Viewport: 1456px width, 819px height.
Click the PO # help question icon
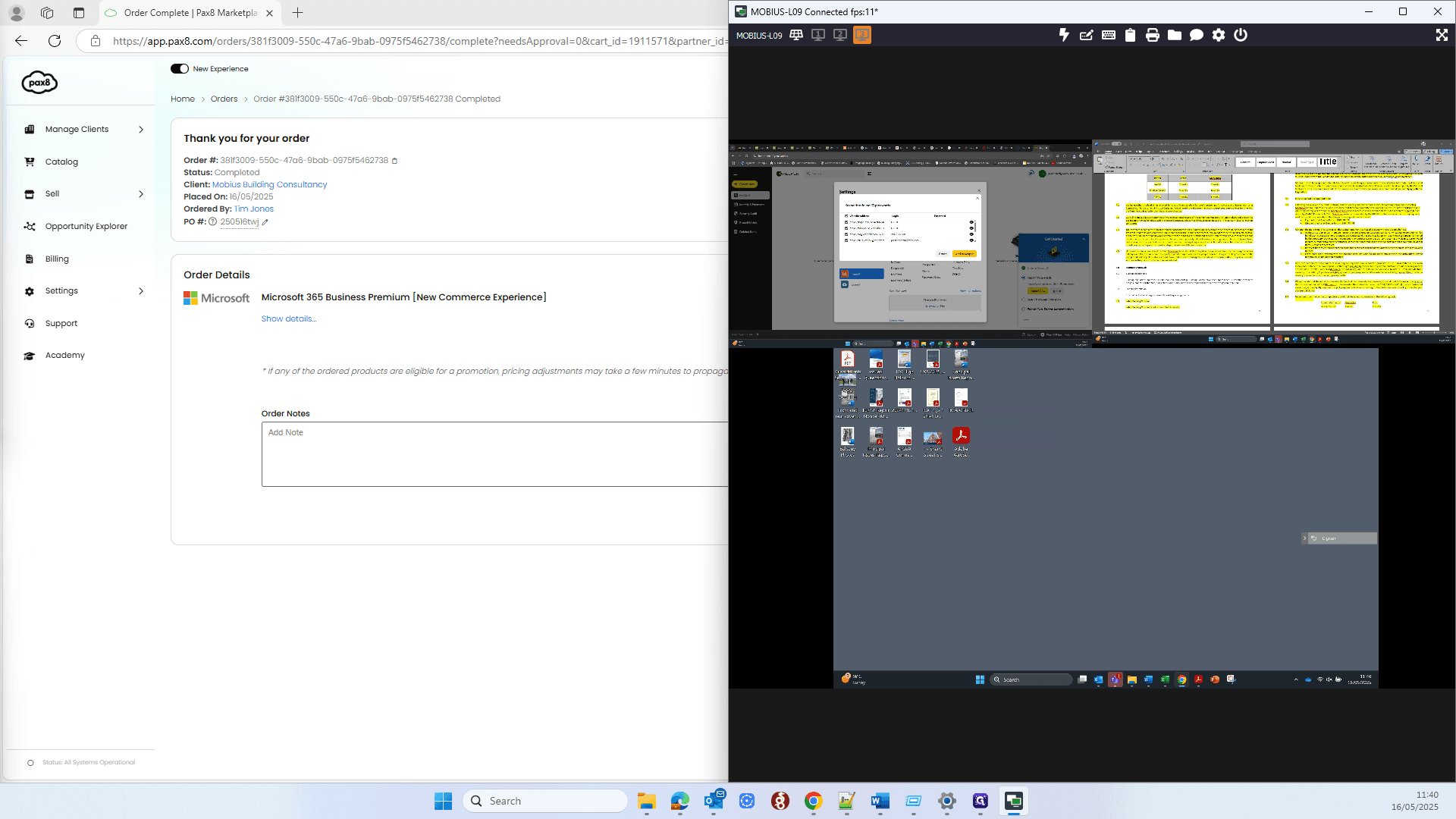213,222
